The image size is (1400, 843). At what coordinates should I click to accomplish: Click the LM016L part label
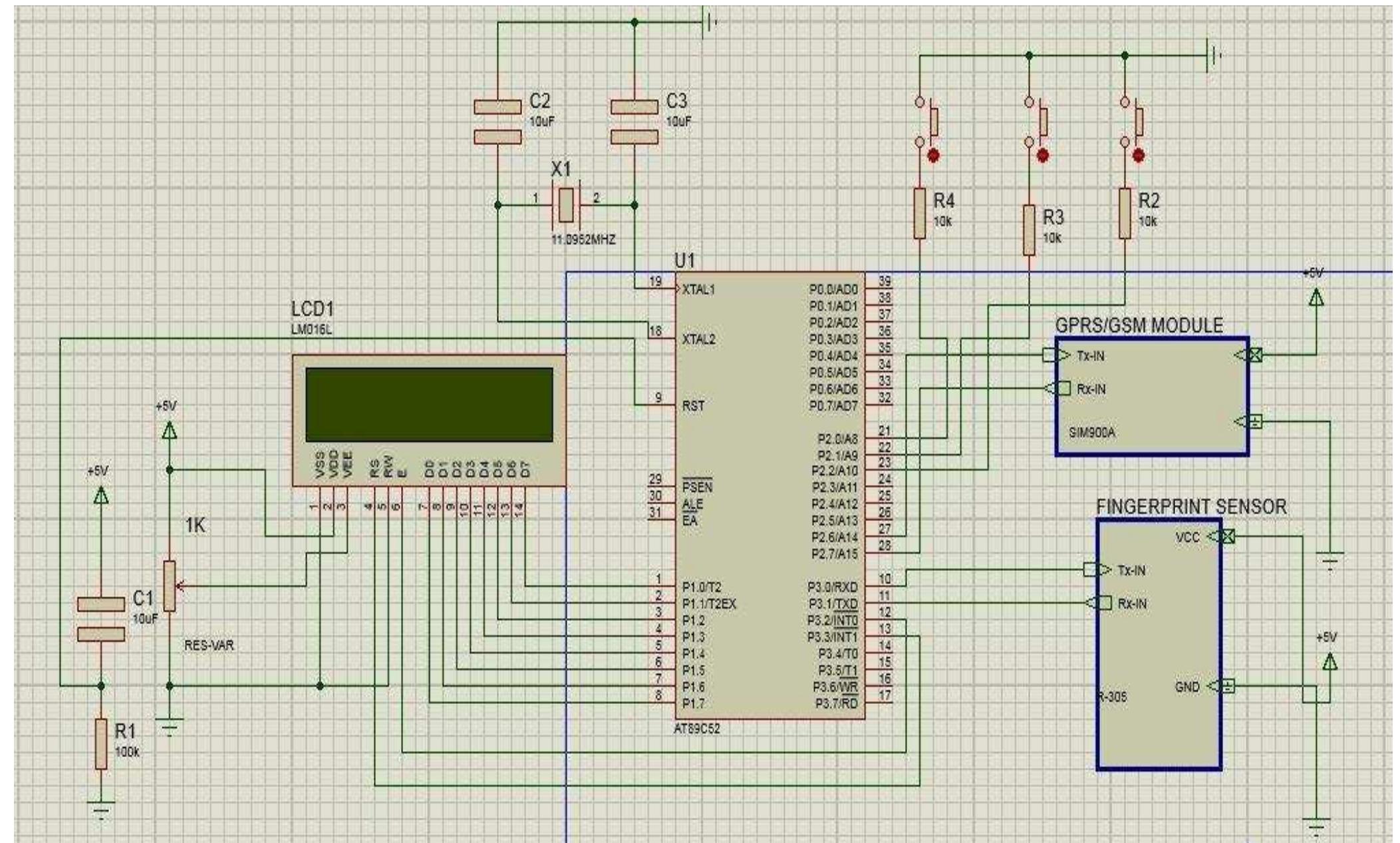click(311, 330)
